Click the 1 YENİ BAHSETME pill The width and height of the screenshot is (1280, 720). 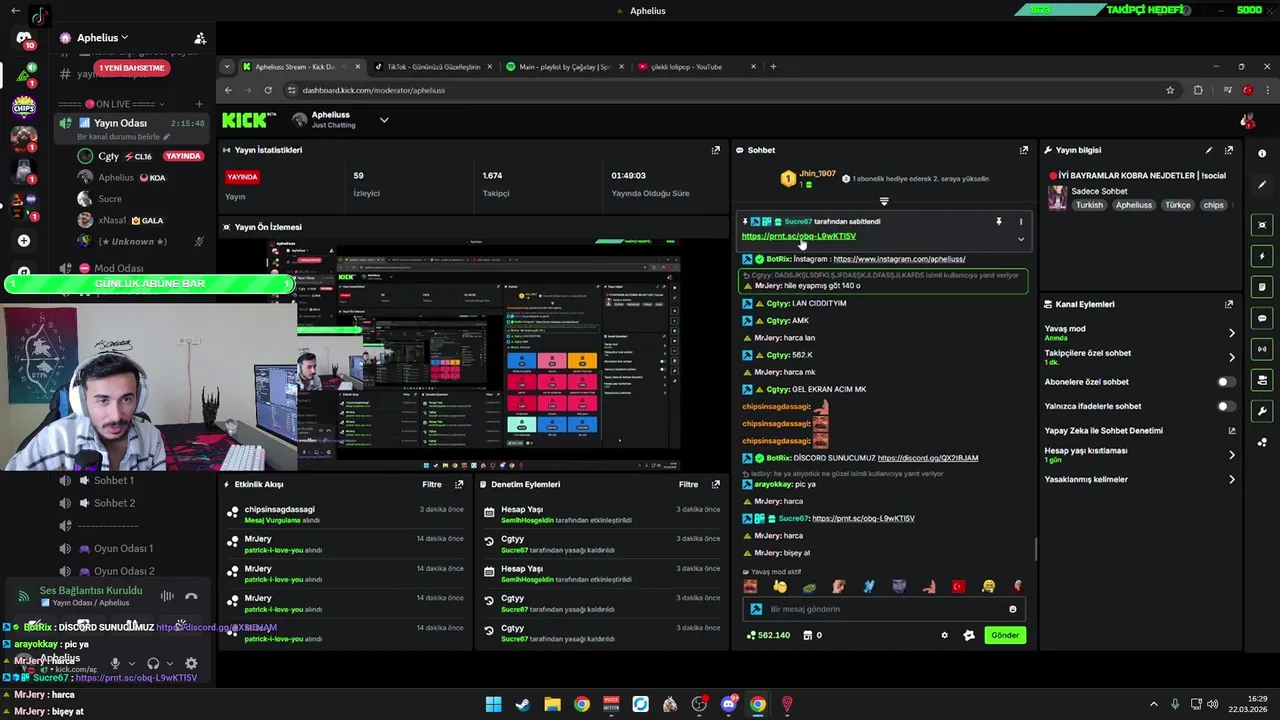[131, 68]
